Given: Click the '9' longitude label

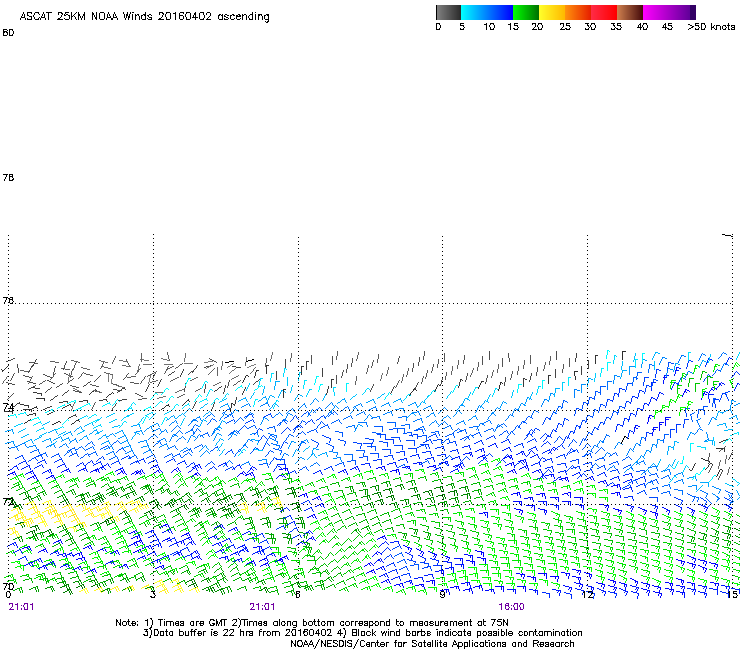Looking at the screenshot, I should [x=442, y=594].
